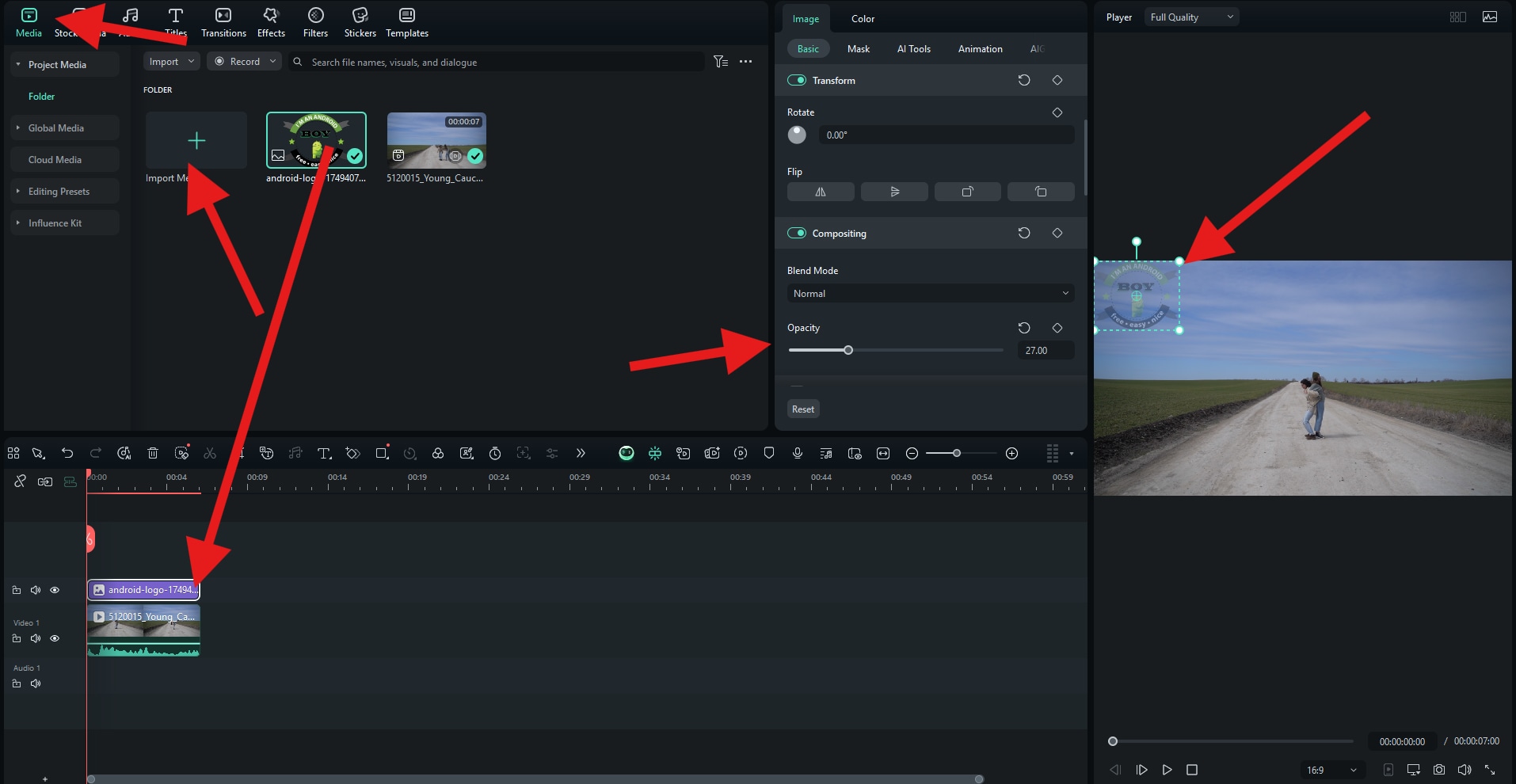Switch to the Effects tab
Viewport: 1516px width, 784px height.
[271, 22]
